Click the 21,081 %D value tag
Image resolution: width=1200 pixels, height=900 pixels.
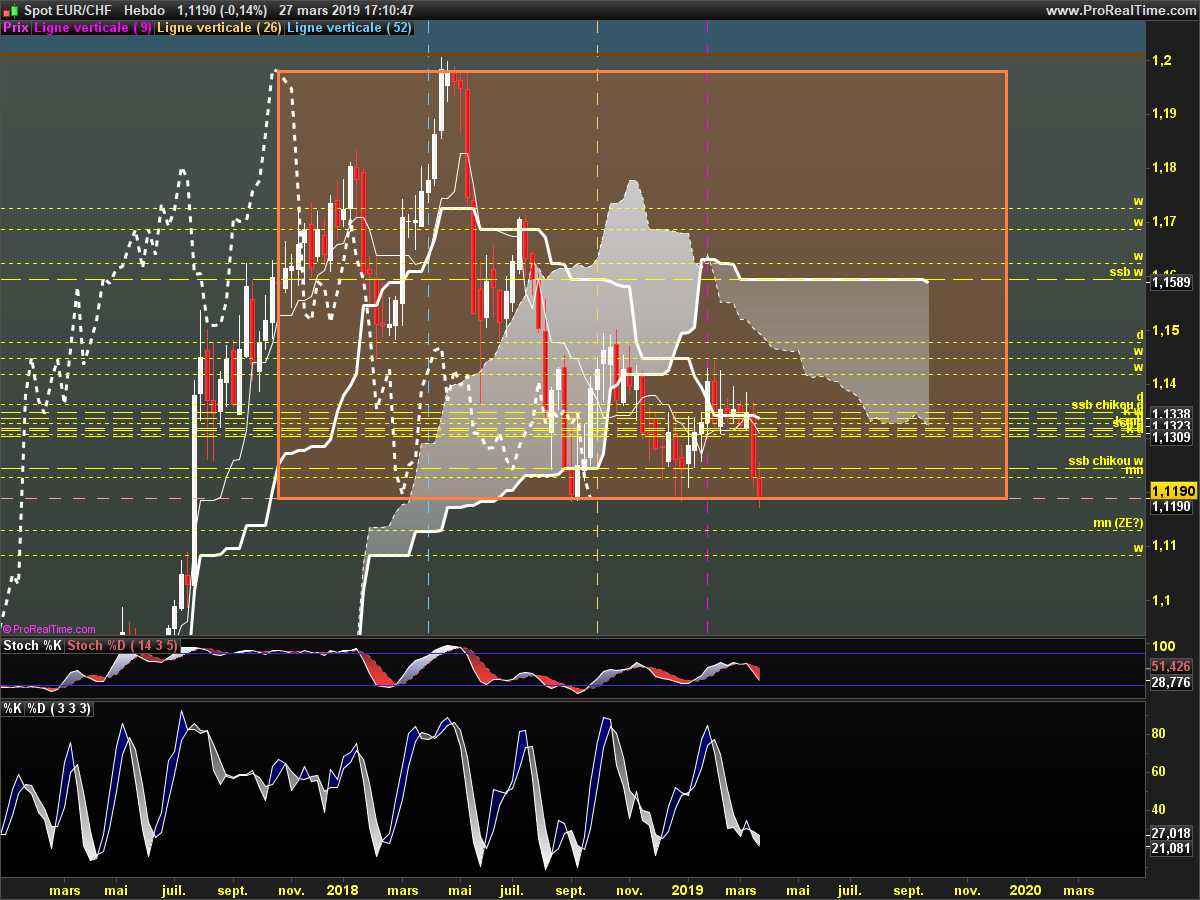[x=1171, y=848]
